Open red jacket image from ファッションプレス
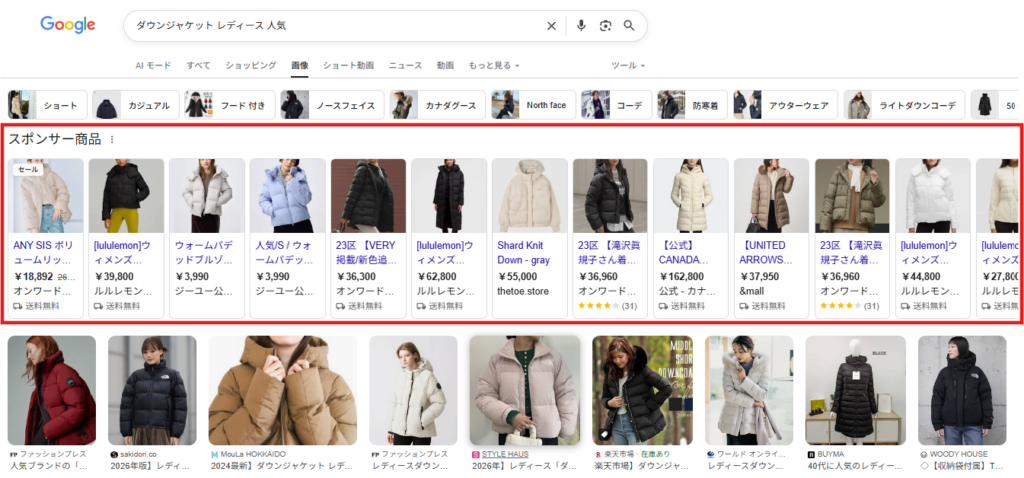This screenshot has width=1024, height=478. [x=52, y=390]
